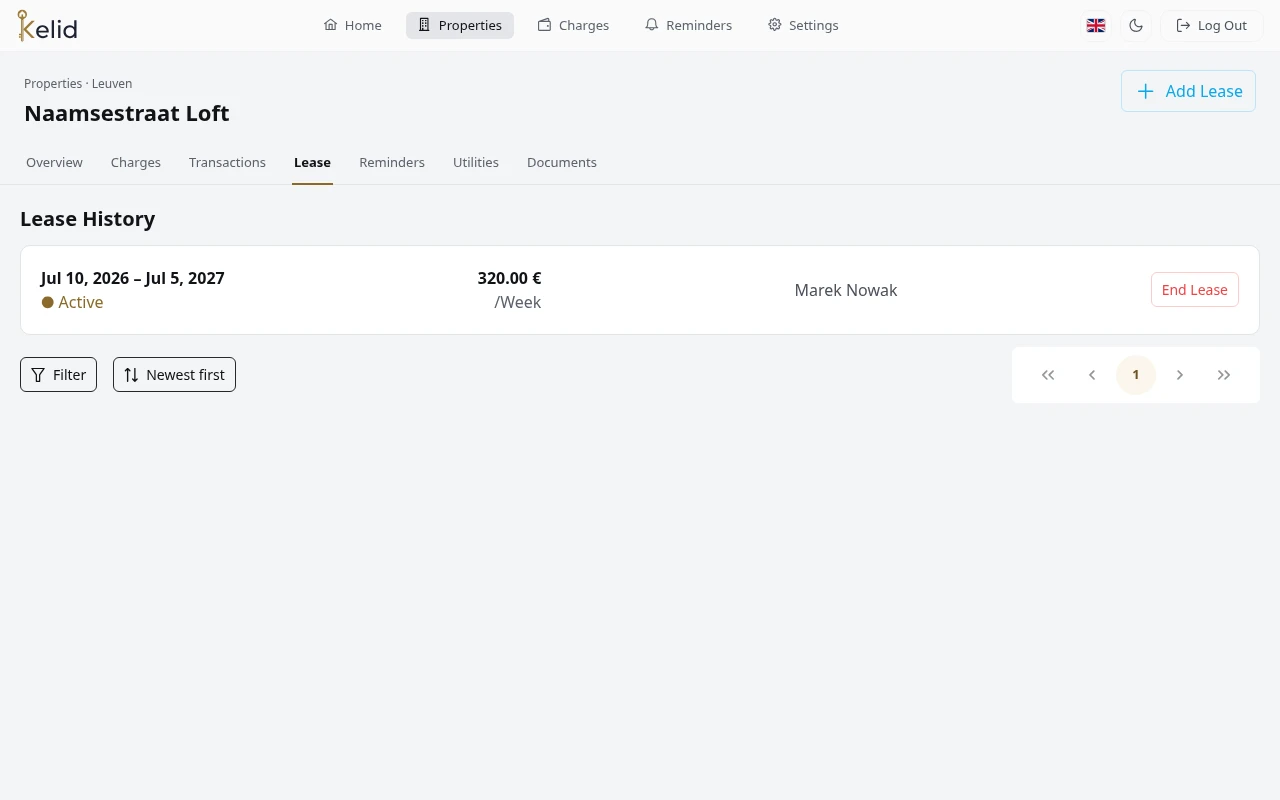Click the Lease History heading
Image resolution: width=1280 pixels, height=800 pixels.
[x=88, y=219]
